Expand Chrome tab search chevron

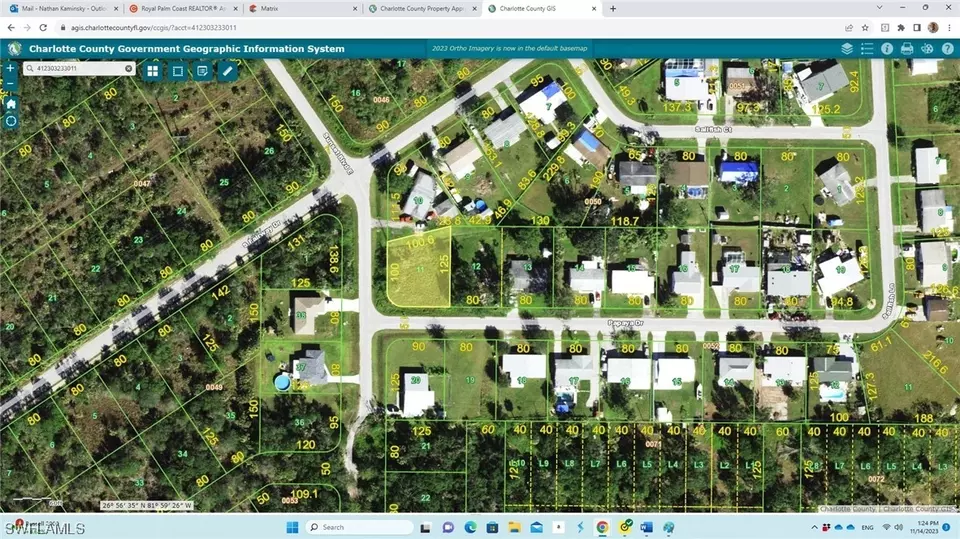pos(879,8)
